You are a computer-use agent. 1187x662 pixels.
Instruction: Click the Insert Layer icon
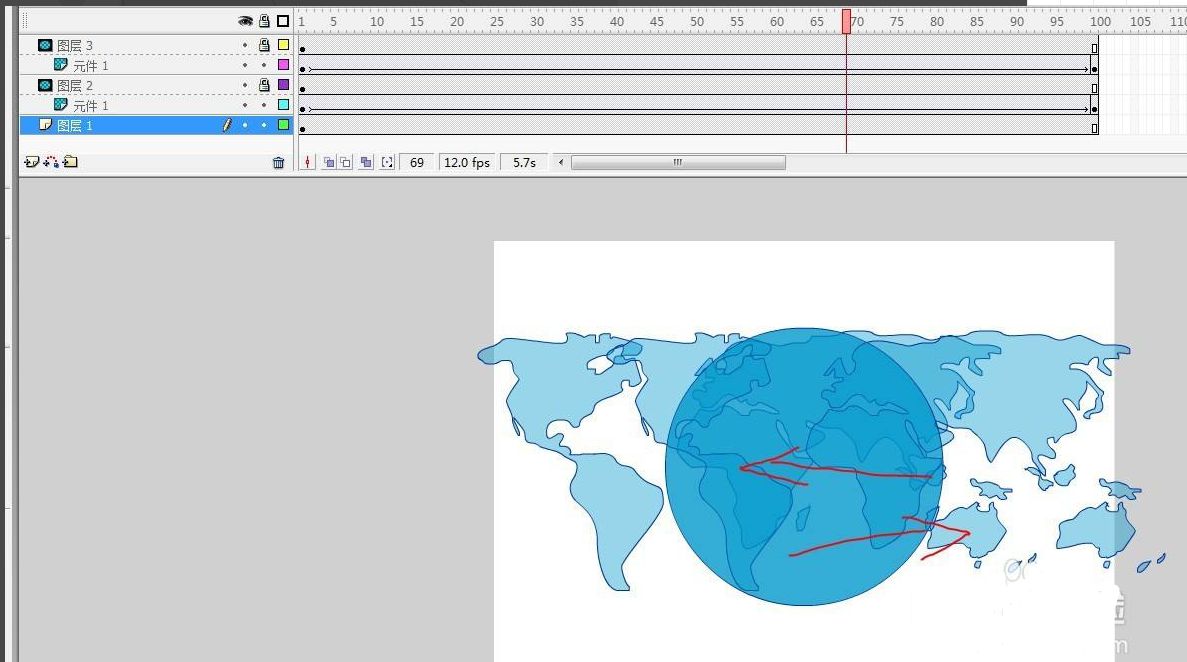click(x=31, y=162)
